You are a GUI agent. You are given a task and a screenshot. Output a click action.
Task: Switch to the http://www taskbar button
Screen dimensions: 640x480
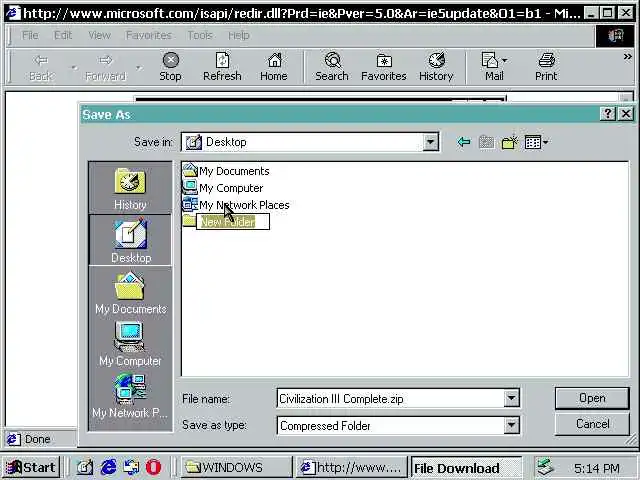[x=351, y=467]
